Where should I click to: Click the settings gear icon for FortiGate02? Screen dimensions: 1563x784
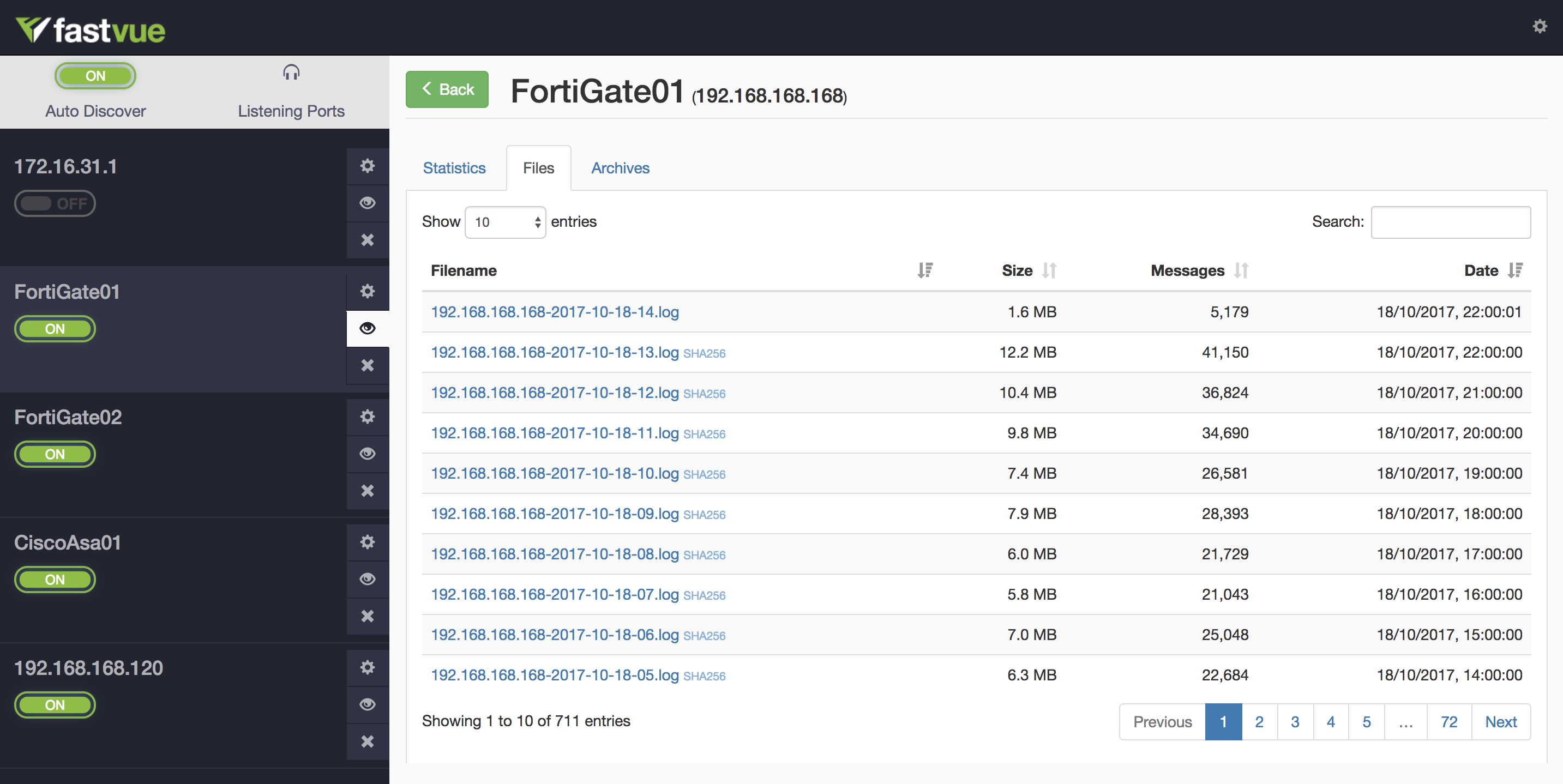click(366, 415)
